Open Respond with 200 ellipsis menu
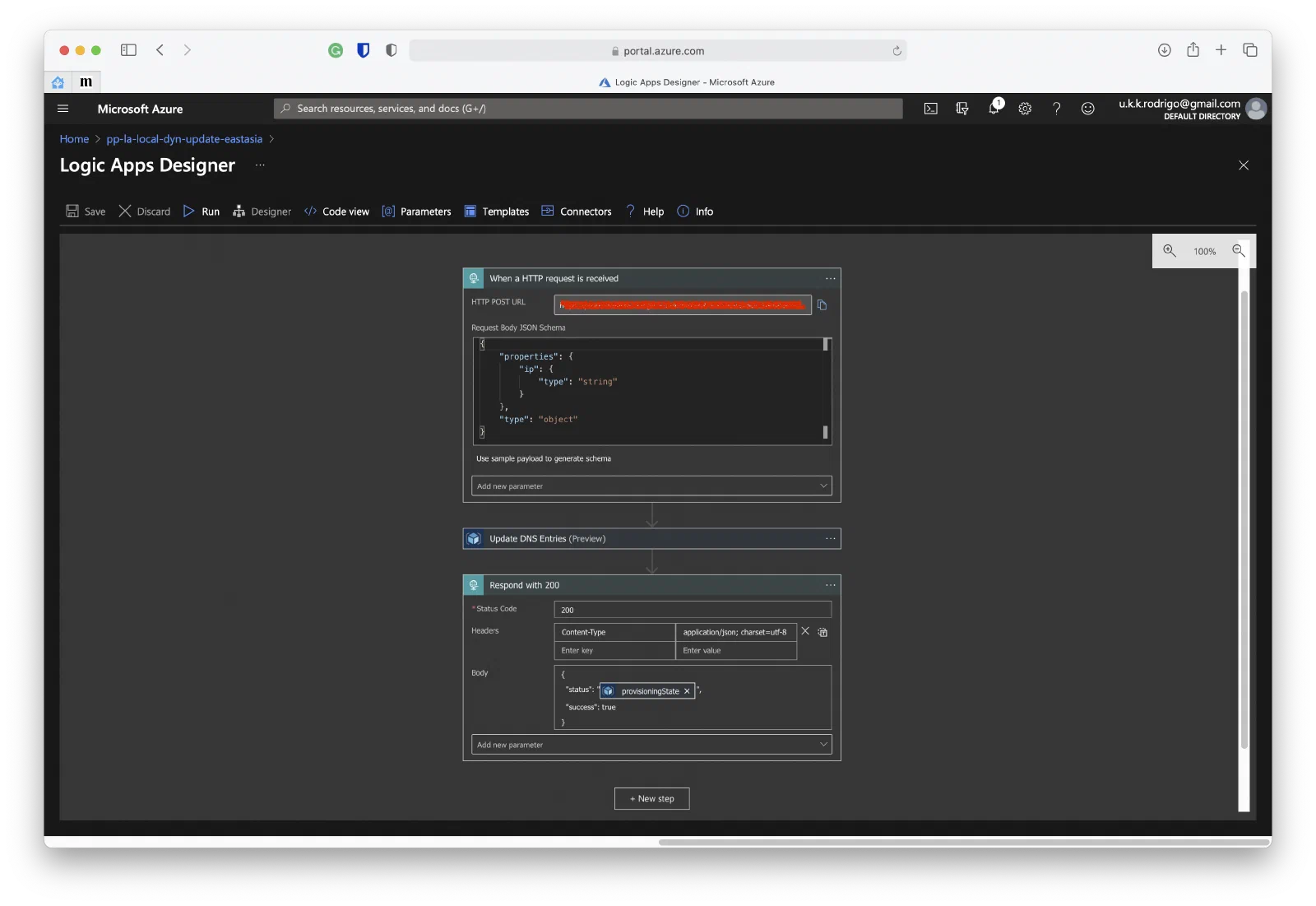This screenshot has height=906, width=1316. click(x=831, y=585)
